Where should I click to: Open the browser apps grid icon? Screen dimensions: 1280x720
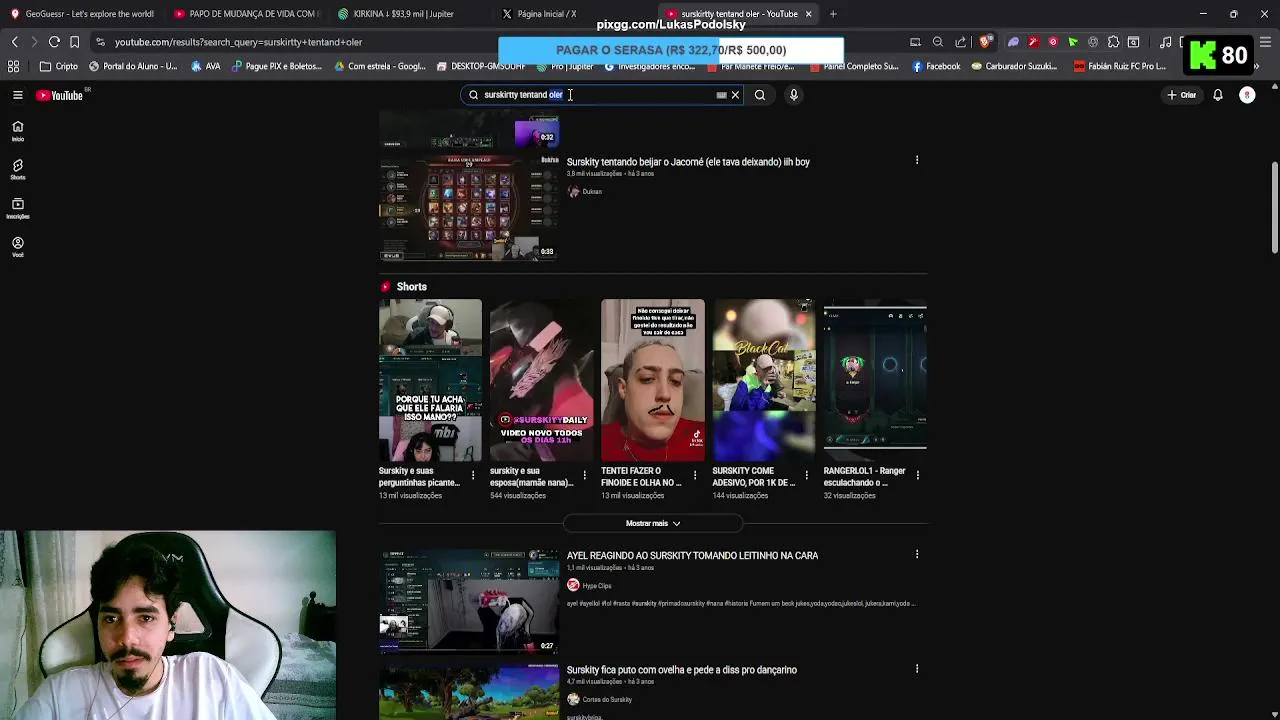click(14, 66)
